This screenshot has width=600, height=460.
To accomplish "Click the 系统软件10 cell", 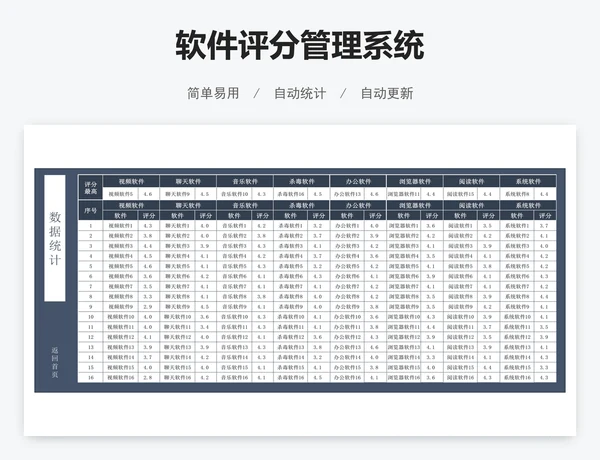I will [x=517, y=317].
